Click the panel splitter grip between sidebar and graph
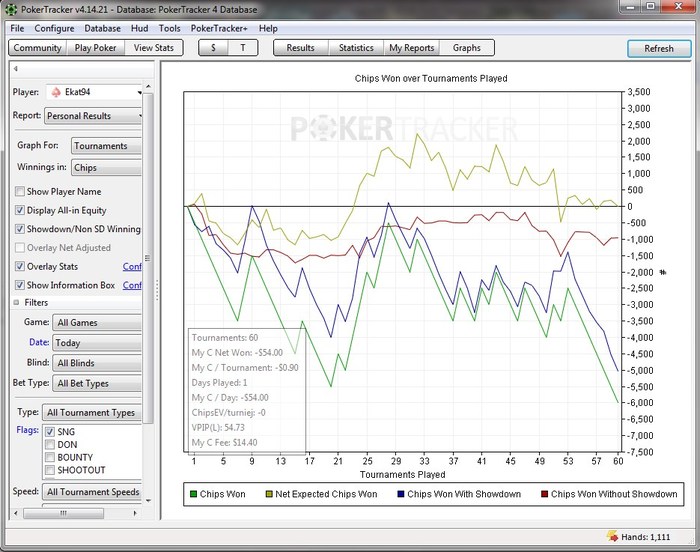Screen dimensions: 700x552 157,290
